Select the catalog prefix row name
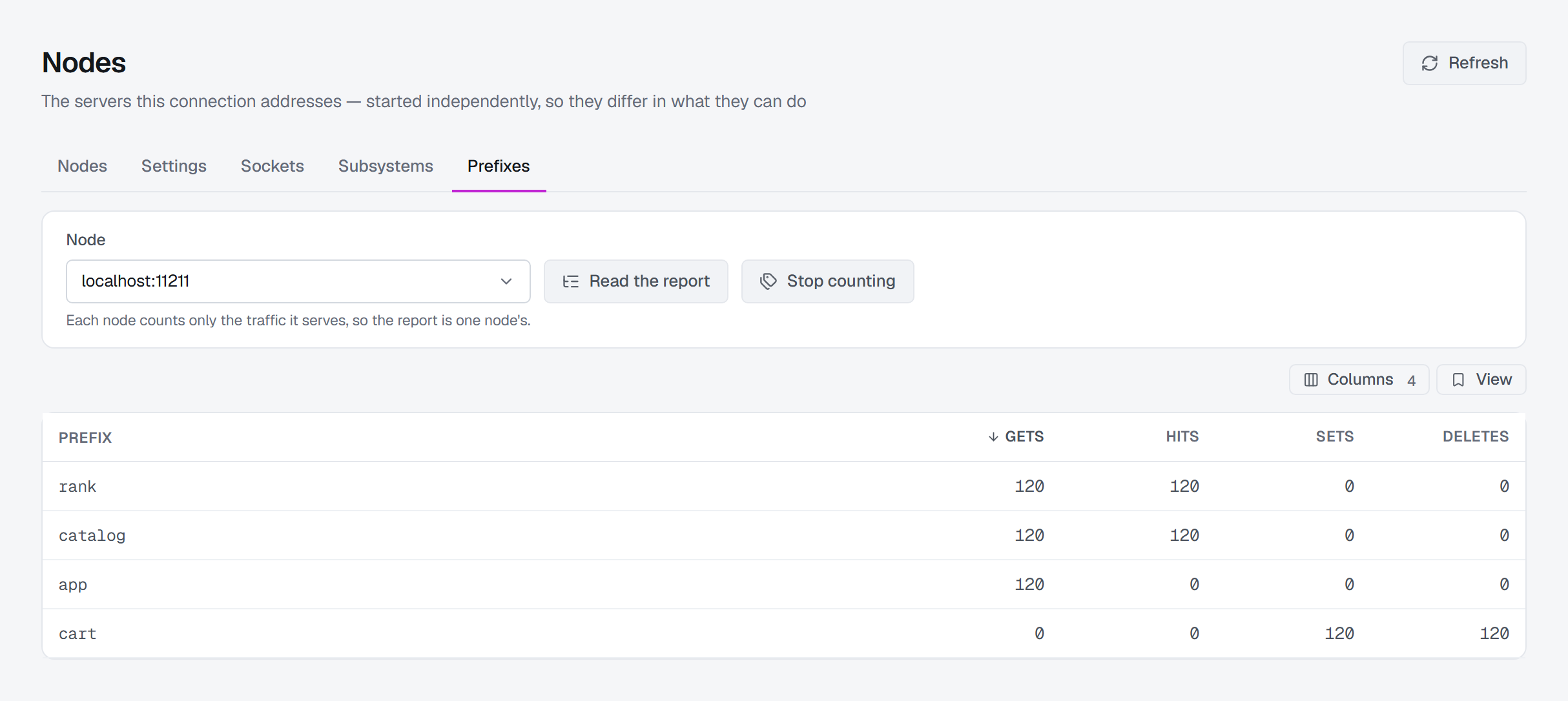 (x=92, y=536)
